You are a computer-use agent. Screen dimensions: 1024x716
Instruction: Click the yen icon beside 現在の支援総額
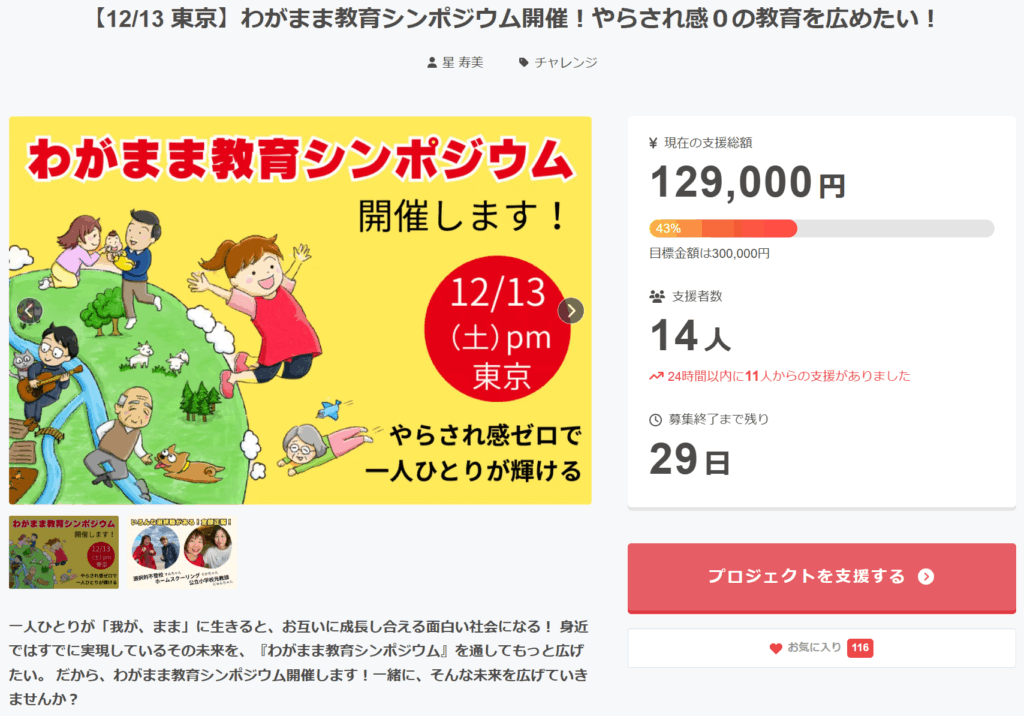click(654, 143)
